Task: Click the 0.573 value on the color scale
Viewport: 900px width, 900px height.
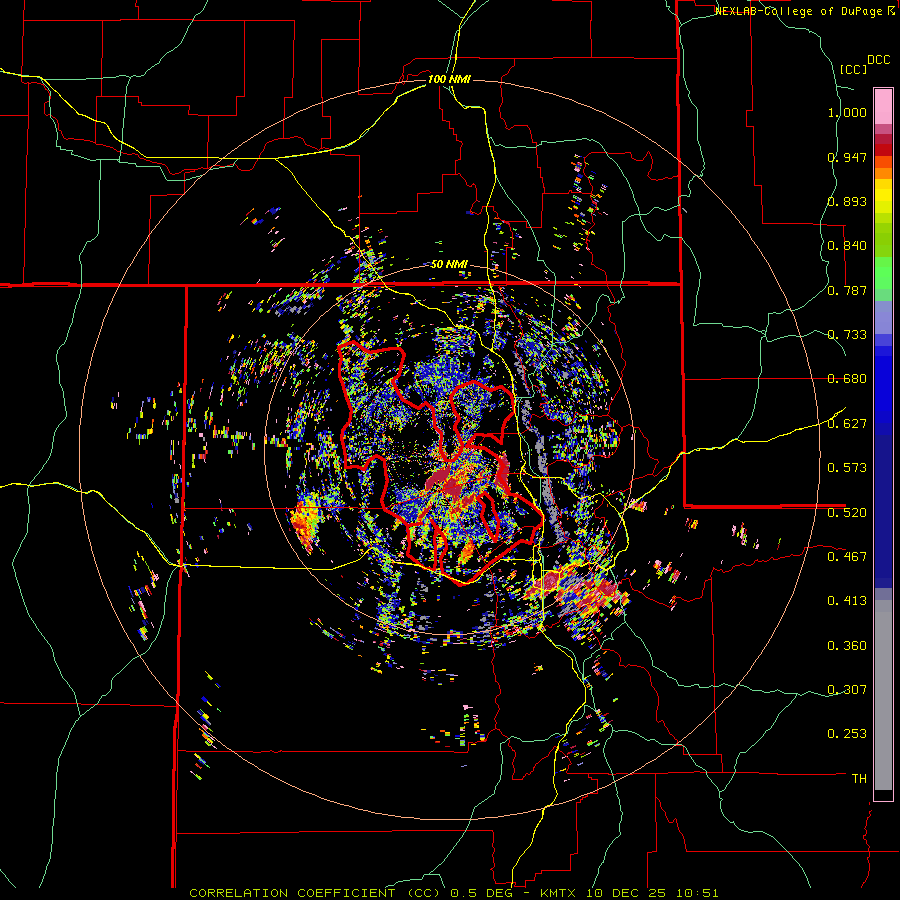Action: (847, 468)
